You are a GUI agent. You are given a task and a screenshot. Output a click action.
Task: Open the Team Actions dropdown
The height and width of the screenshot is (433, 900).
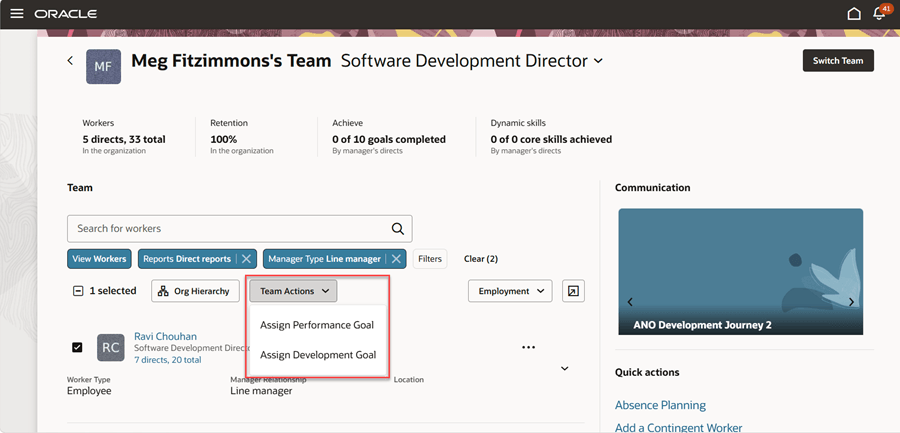coord(293,291)
